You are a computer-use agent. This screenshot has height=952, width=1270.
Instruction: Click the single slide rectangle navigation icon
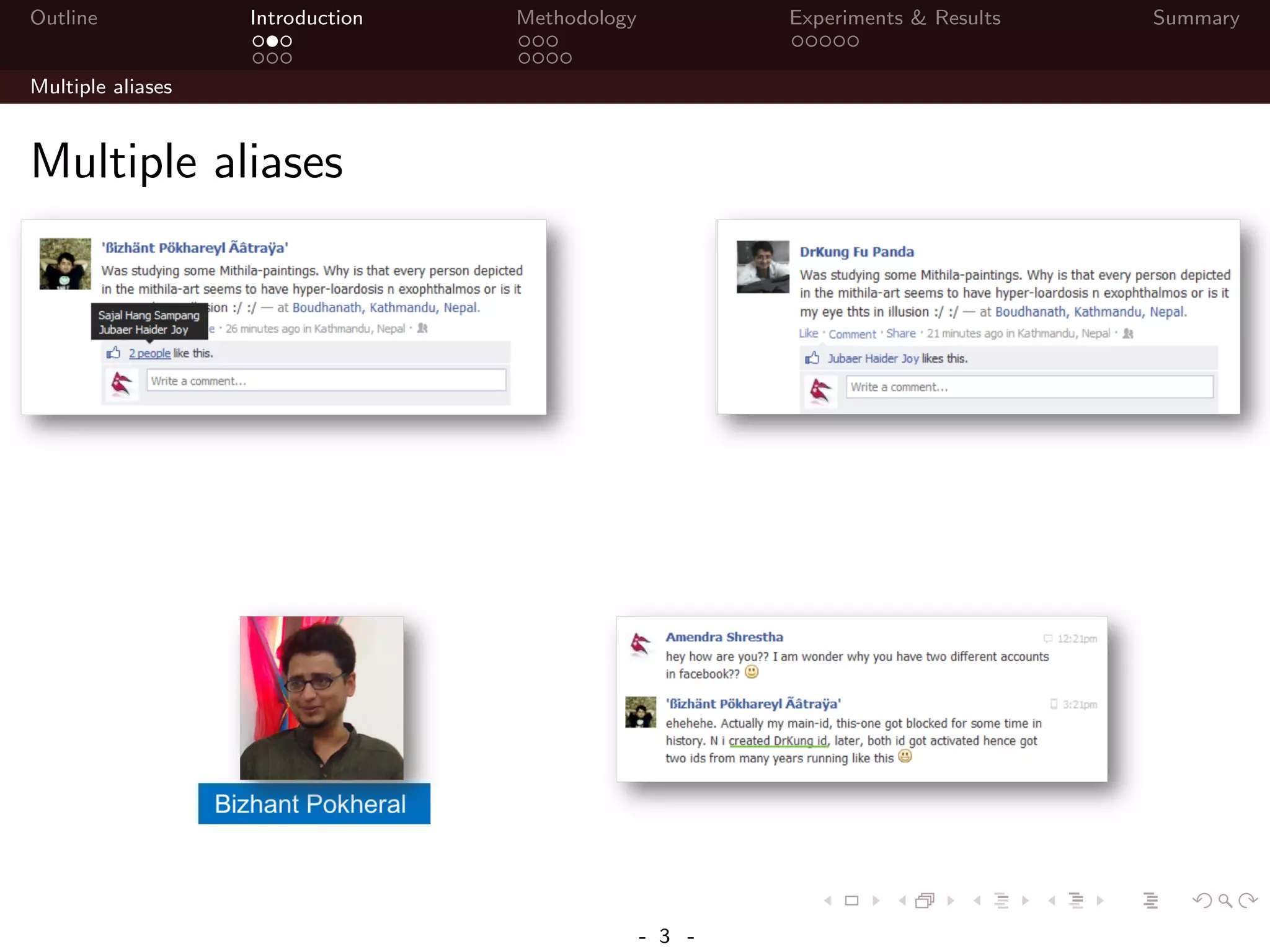coord(851,901)
